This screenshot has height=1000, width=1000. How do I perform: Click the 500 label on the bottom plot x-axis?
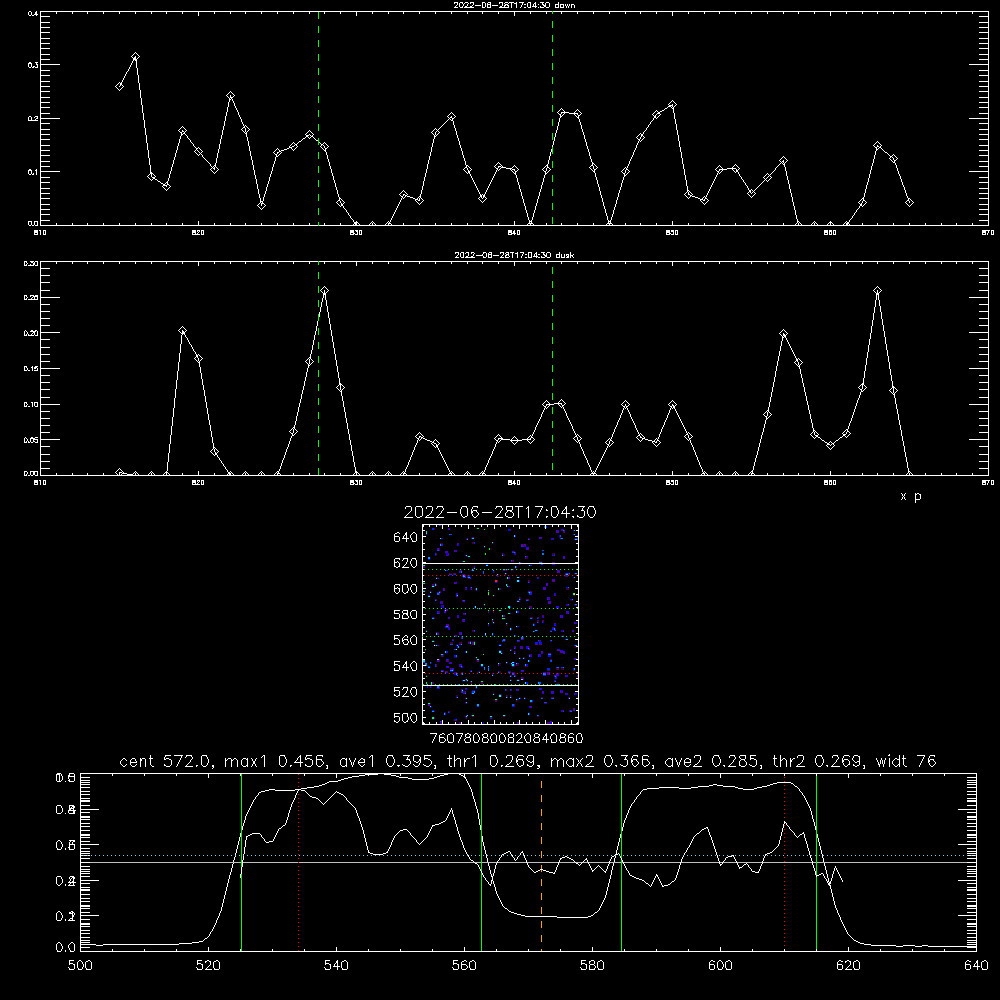80,966
